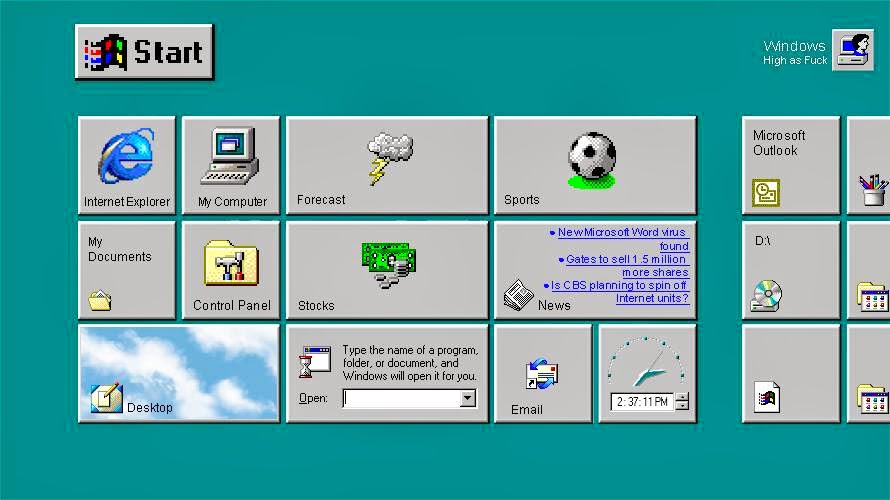Open the pencil cup tile
This screenshot has width=890, height=500.
pyautogui.click(x=869, y=165)
